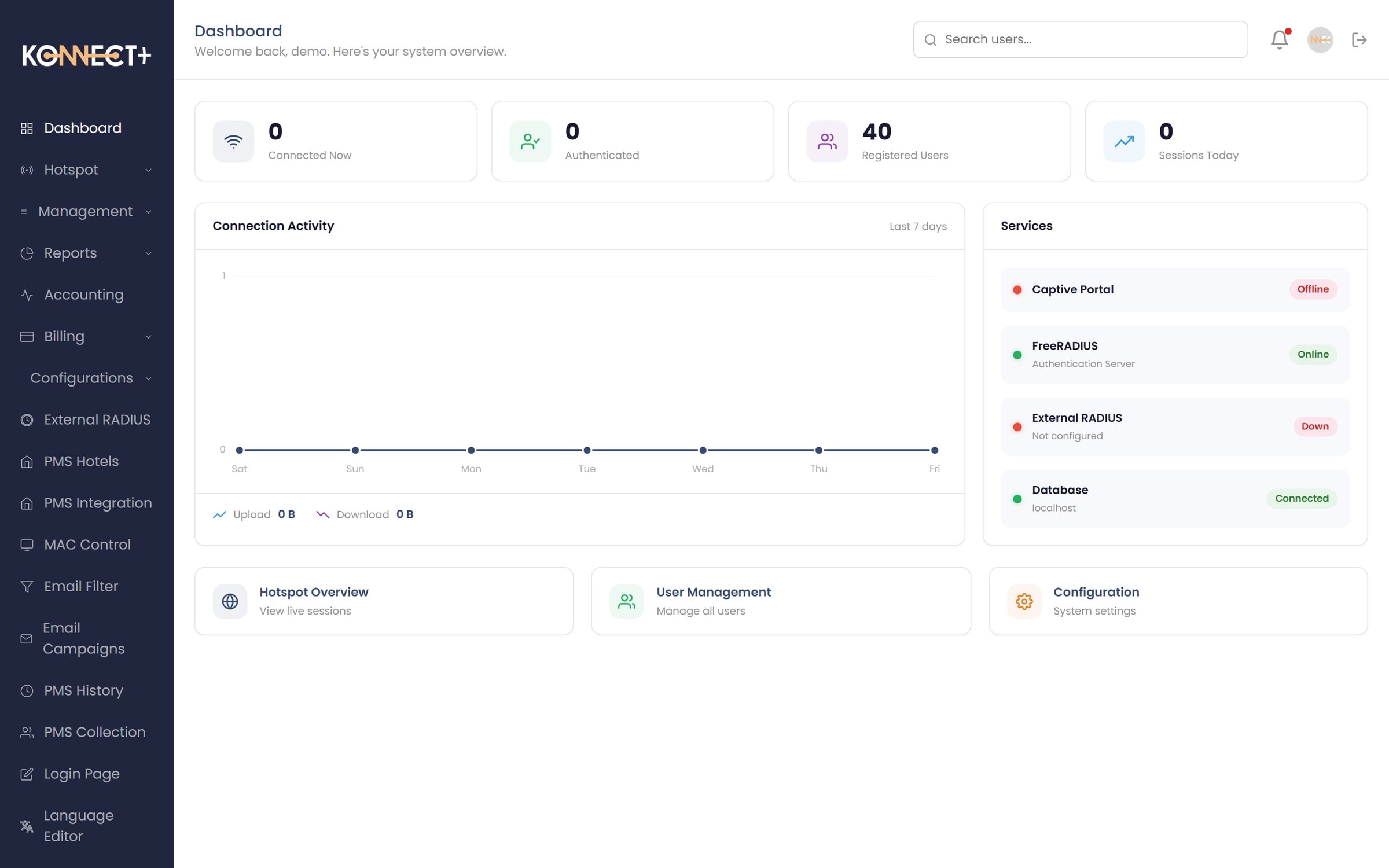This screenshot has height=868, width=1389.
Task: Click the FreeRADIUS Online badge
Action: coord(1313,354)
